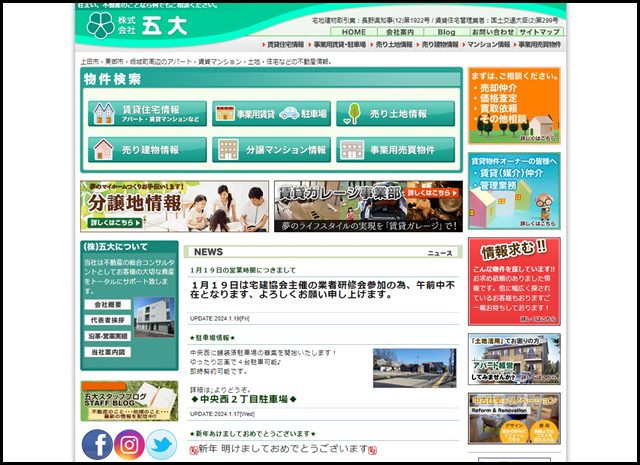Open 中央西２丁目駐車場 link

(x=244, y=399)
